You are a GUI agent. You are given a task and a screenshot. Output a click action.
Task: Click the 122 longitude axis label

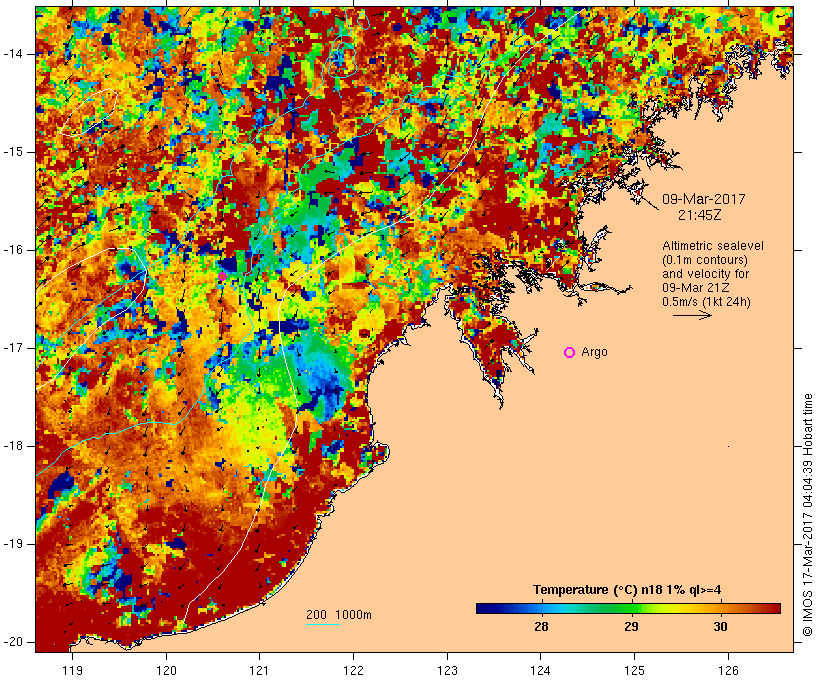[x=354, y=670]
